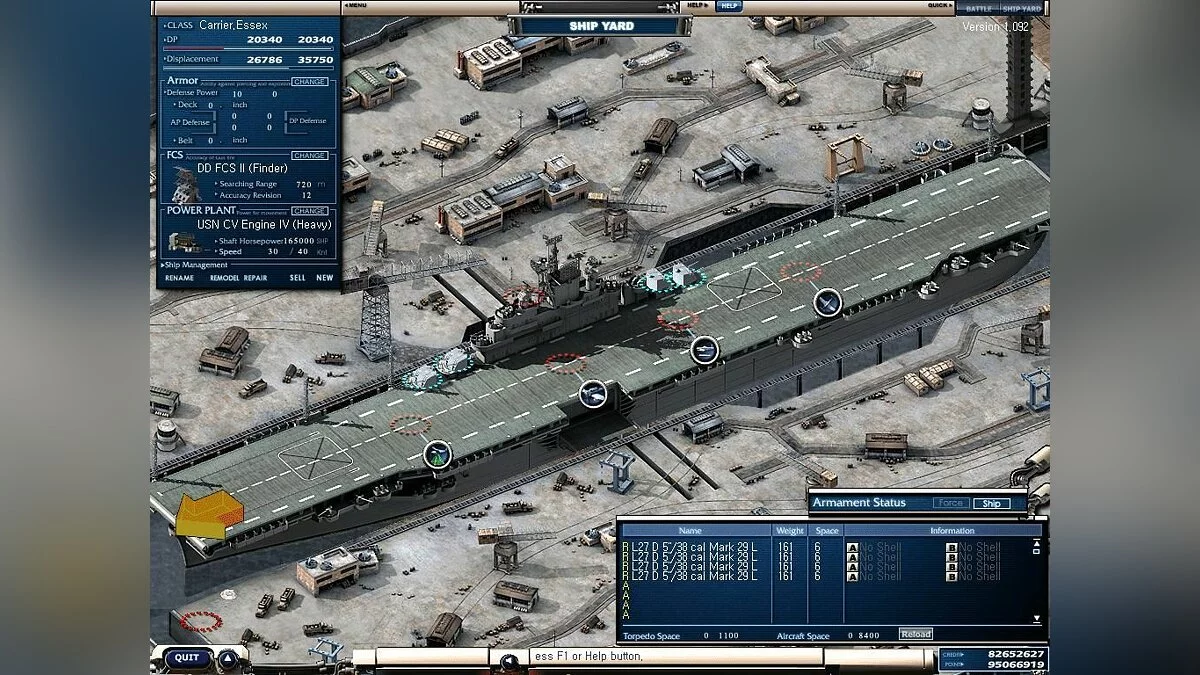This screenshot has width=1200, height=675.
Task: Select the A shell slot of the first gun
Action: click(852, 548)
